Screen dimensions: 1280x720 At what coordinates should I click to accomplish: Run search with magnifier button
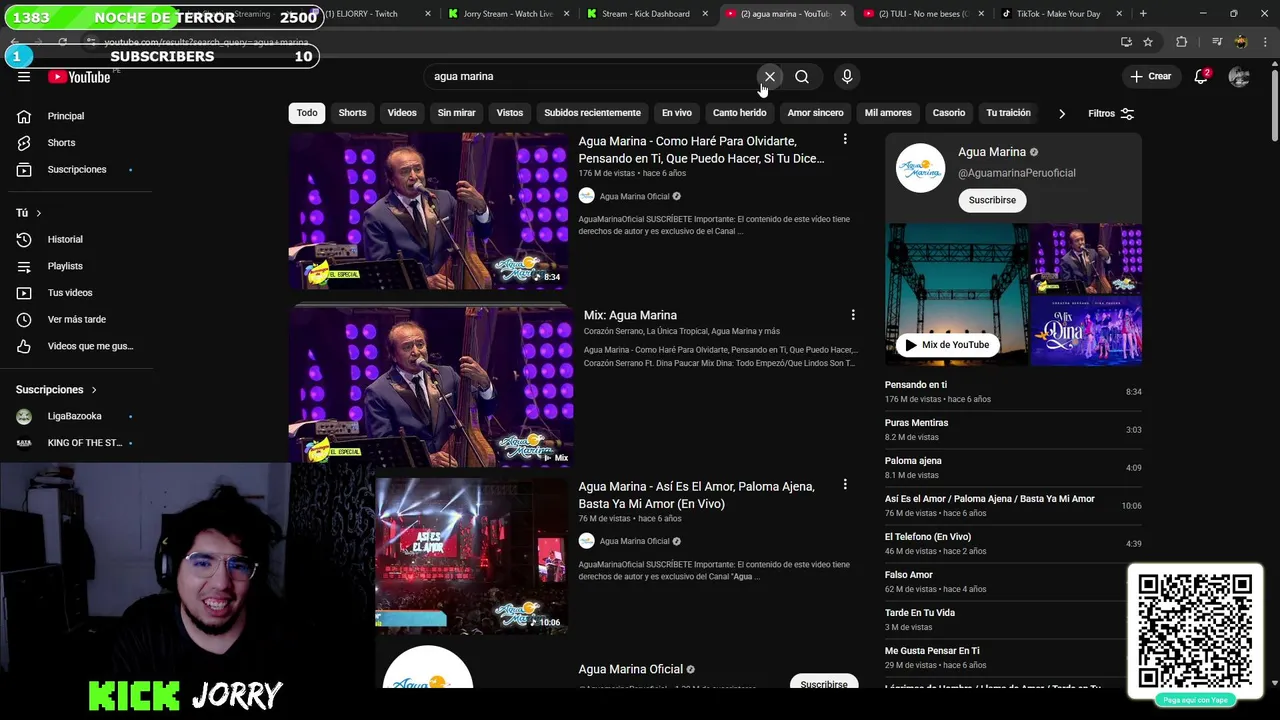(802, 77)
